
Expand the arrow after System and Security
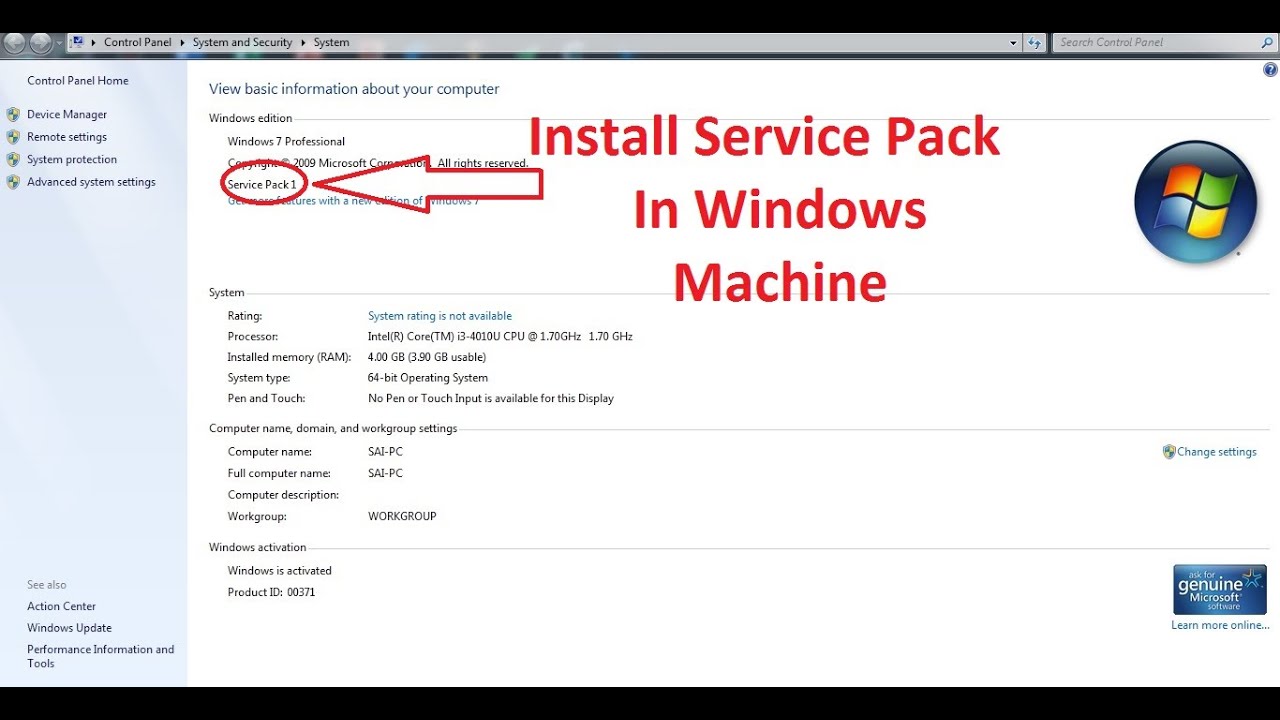[x=304, y=43]
